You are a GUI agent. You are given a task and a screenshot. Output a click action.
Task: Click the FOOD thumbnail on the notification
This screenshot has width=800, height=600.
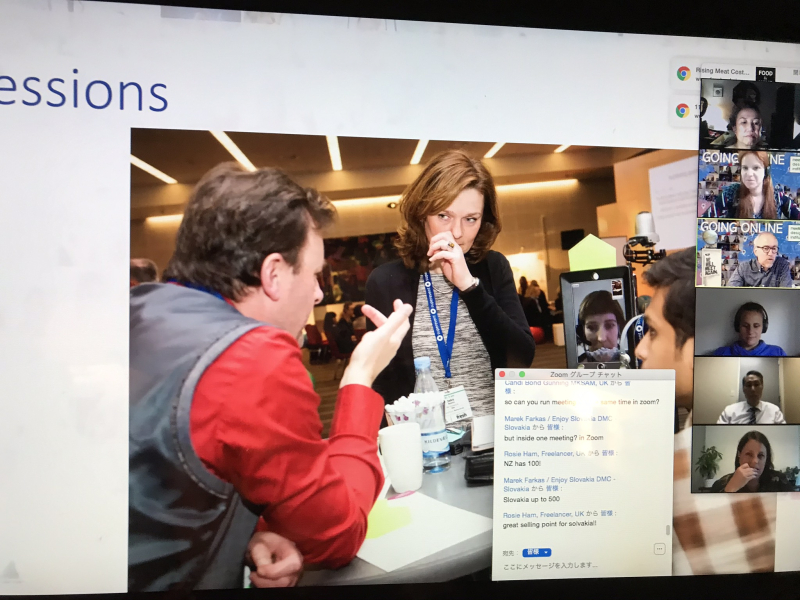point(765,74)
